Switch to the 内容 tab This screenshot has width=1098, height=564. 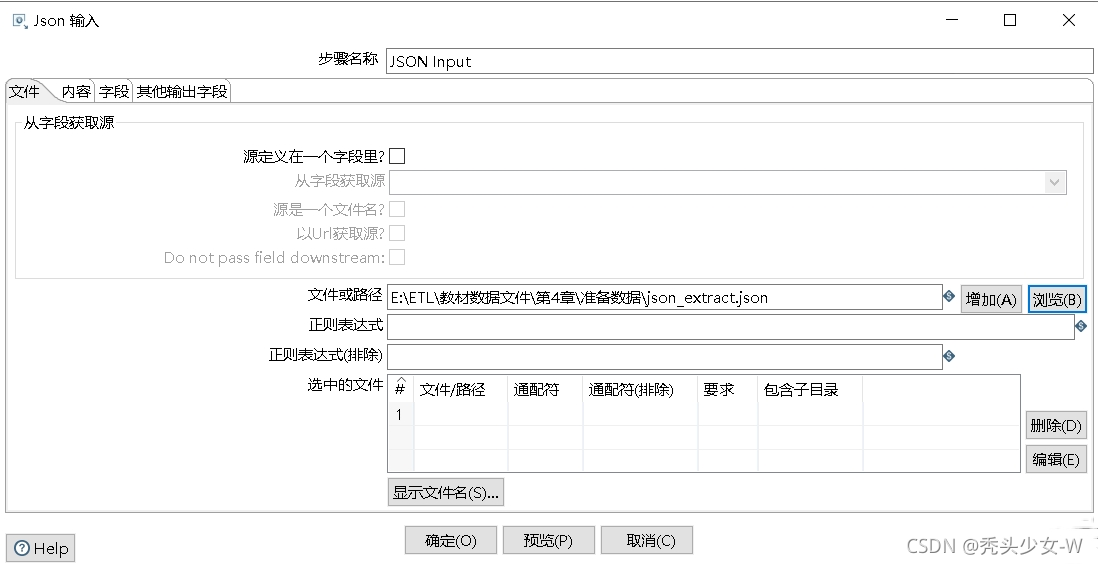(x=76, y=91)
